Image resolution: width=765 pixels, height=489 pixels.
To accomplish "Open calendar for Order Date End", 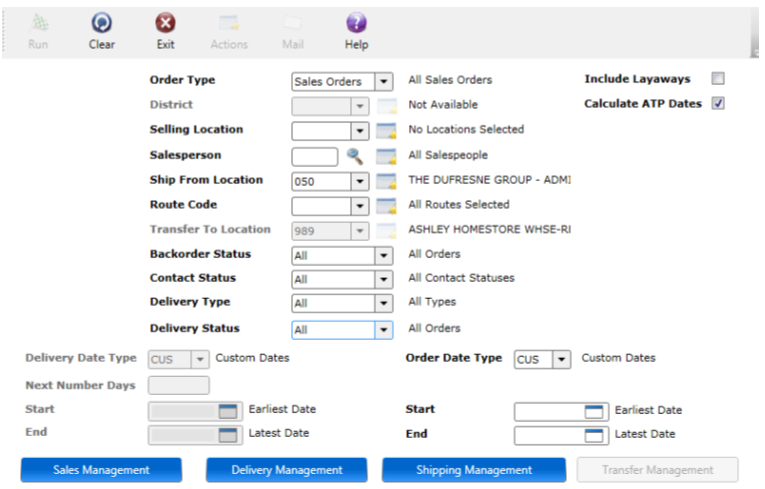I will (594, 435).
